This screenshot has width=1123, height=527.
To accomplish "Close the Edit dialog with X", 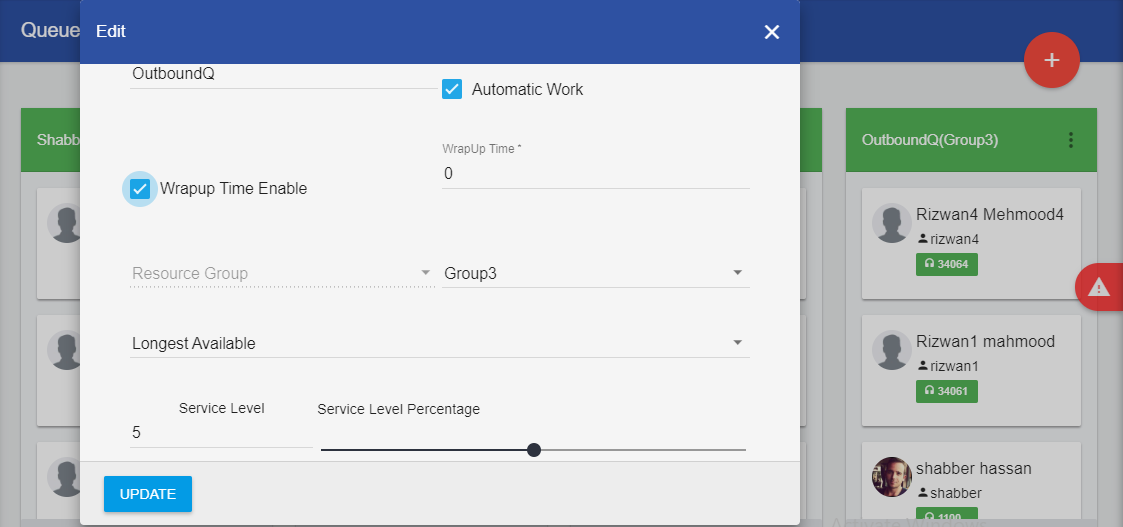I will (771, 32).
